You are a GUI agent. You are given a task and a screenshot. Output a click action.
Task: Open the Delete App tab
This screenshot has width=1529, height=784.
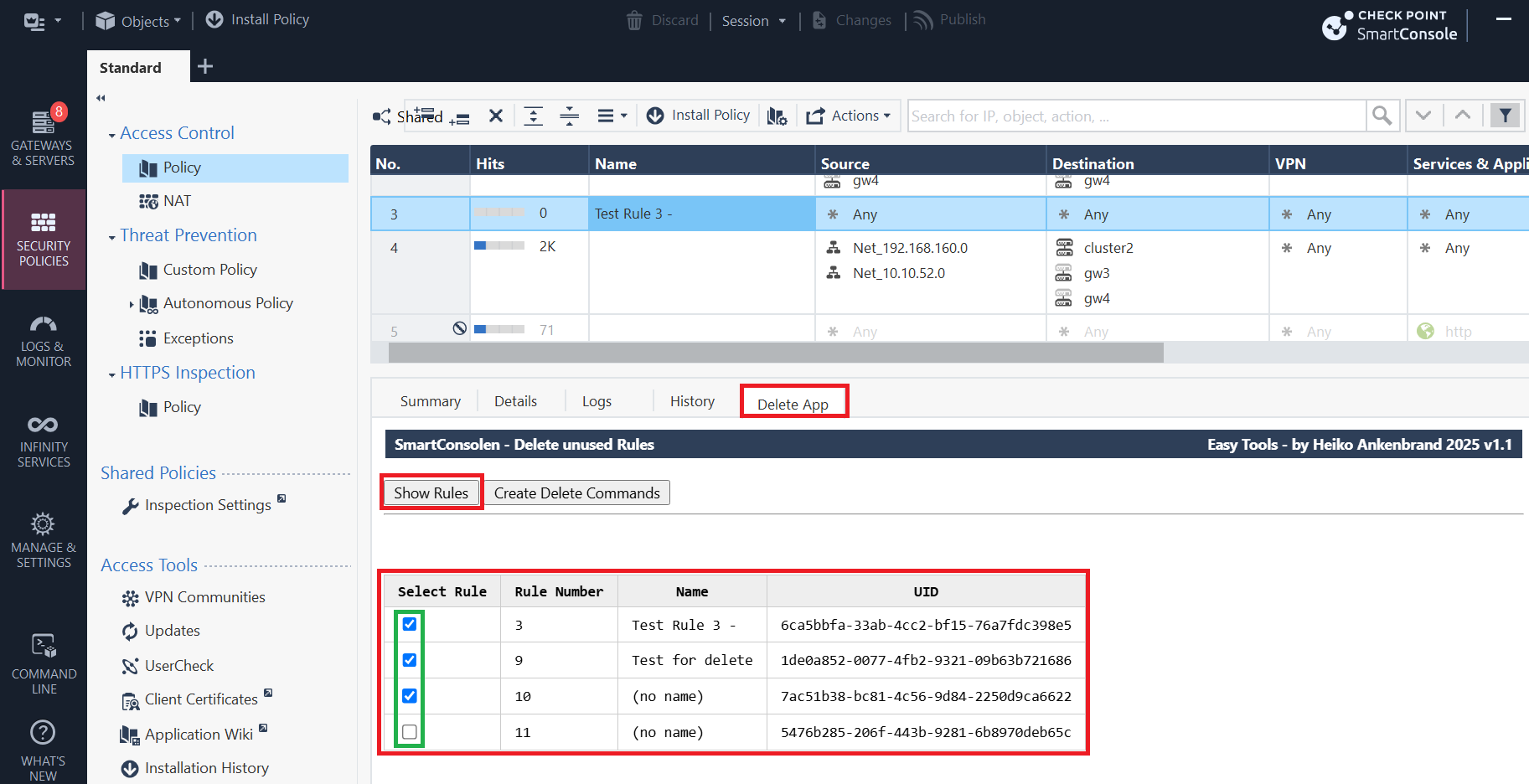793,404
